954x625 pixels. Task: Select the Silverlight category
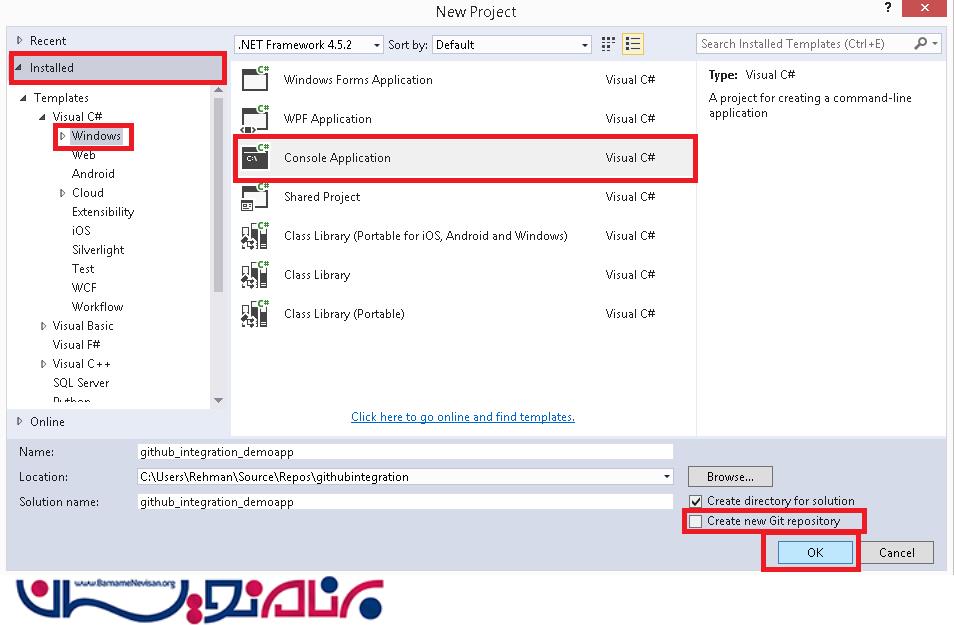coord(98,250)
